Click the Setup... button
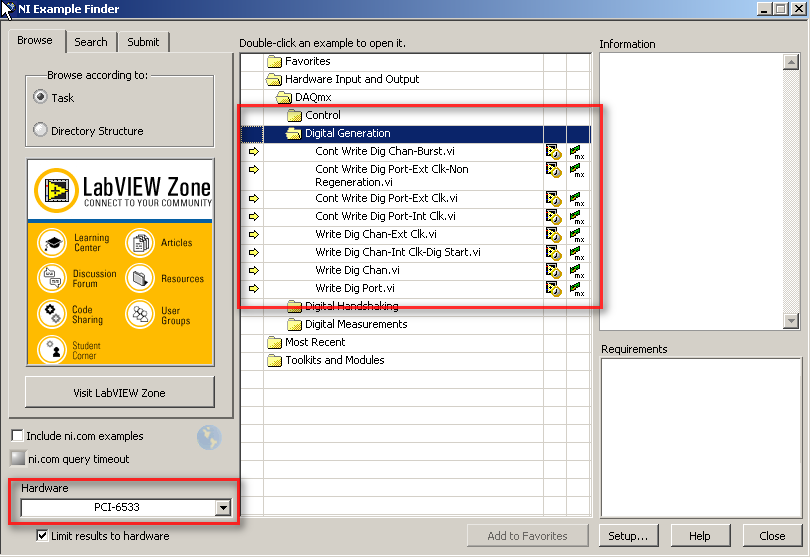The height and width of the screenshot is (557, 810). [x=628, y=536]
